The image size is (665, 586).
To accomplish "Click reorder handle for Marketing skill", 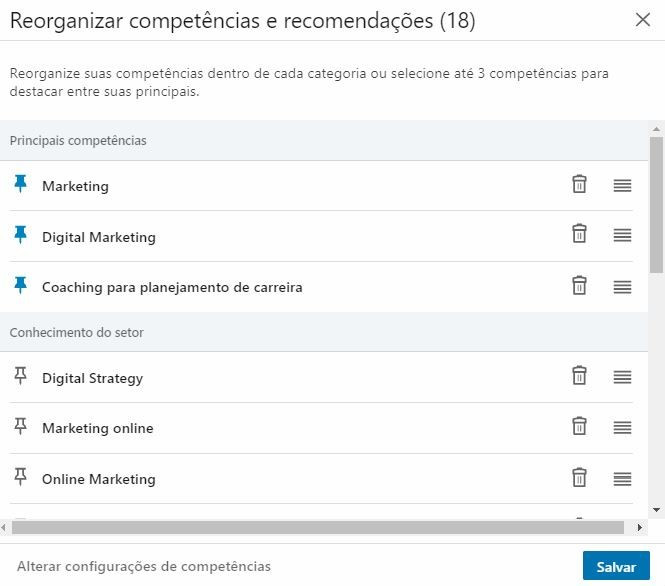I will [622, 185].
